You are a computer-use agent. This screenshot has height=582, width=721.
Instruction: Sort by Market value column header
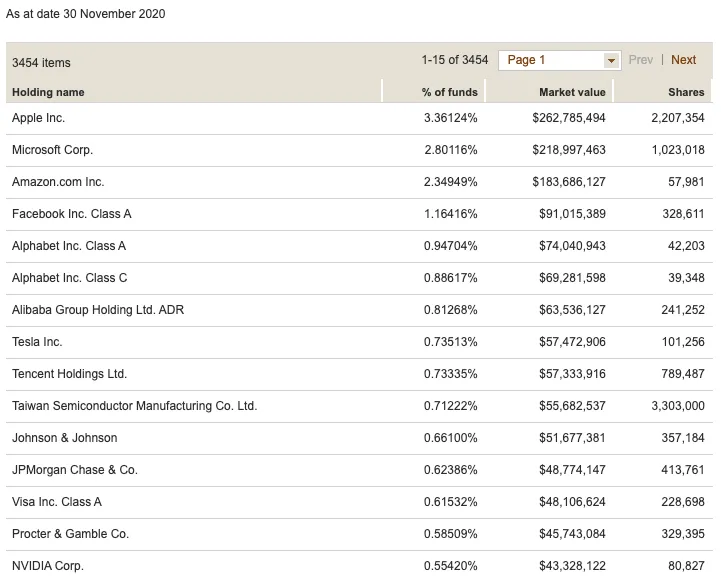click(572, 92)
